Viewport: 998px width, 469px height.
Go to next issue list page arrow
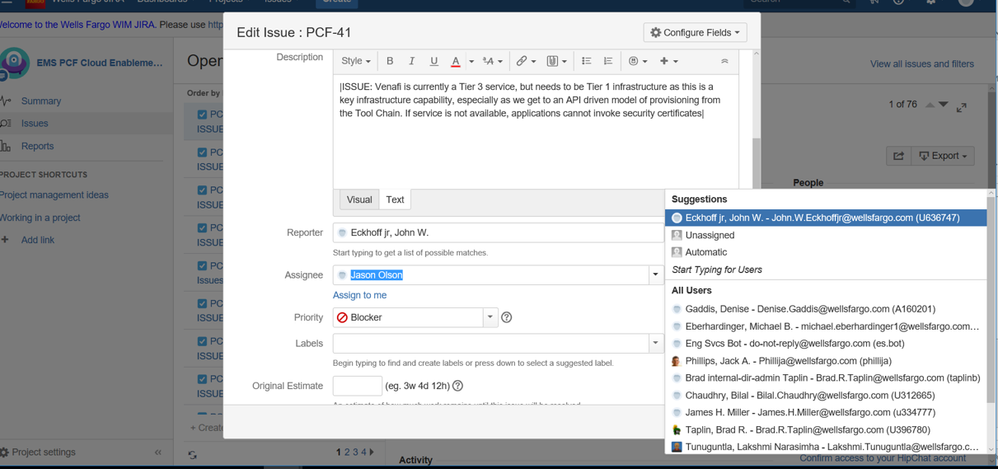click(372, 452)
